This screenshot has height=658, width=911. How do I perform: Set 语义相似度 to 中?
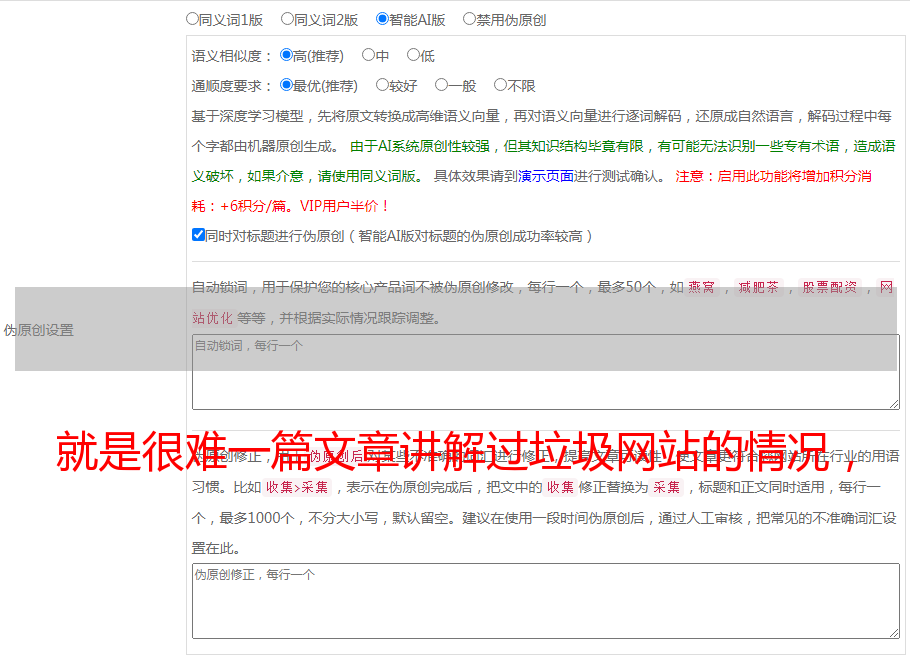click(368, 56)
